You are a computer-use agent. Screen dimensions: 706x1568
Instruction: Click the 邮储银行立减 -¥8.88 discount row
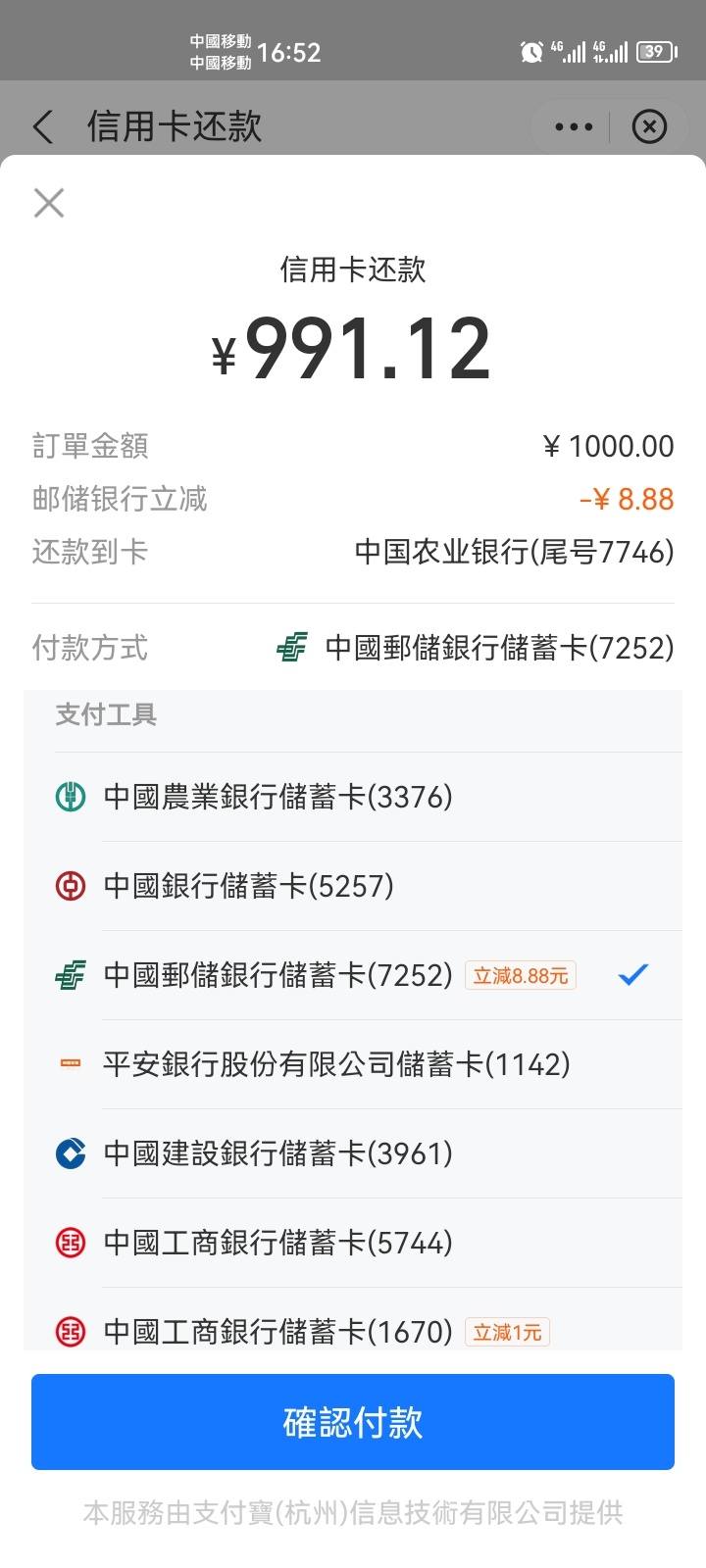[x=353, y=499]
